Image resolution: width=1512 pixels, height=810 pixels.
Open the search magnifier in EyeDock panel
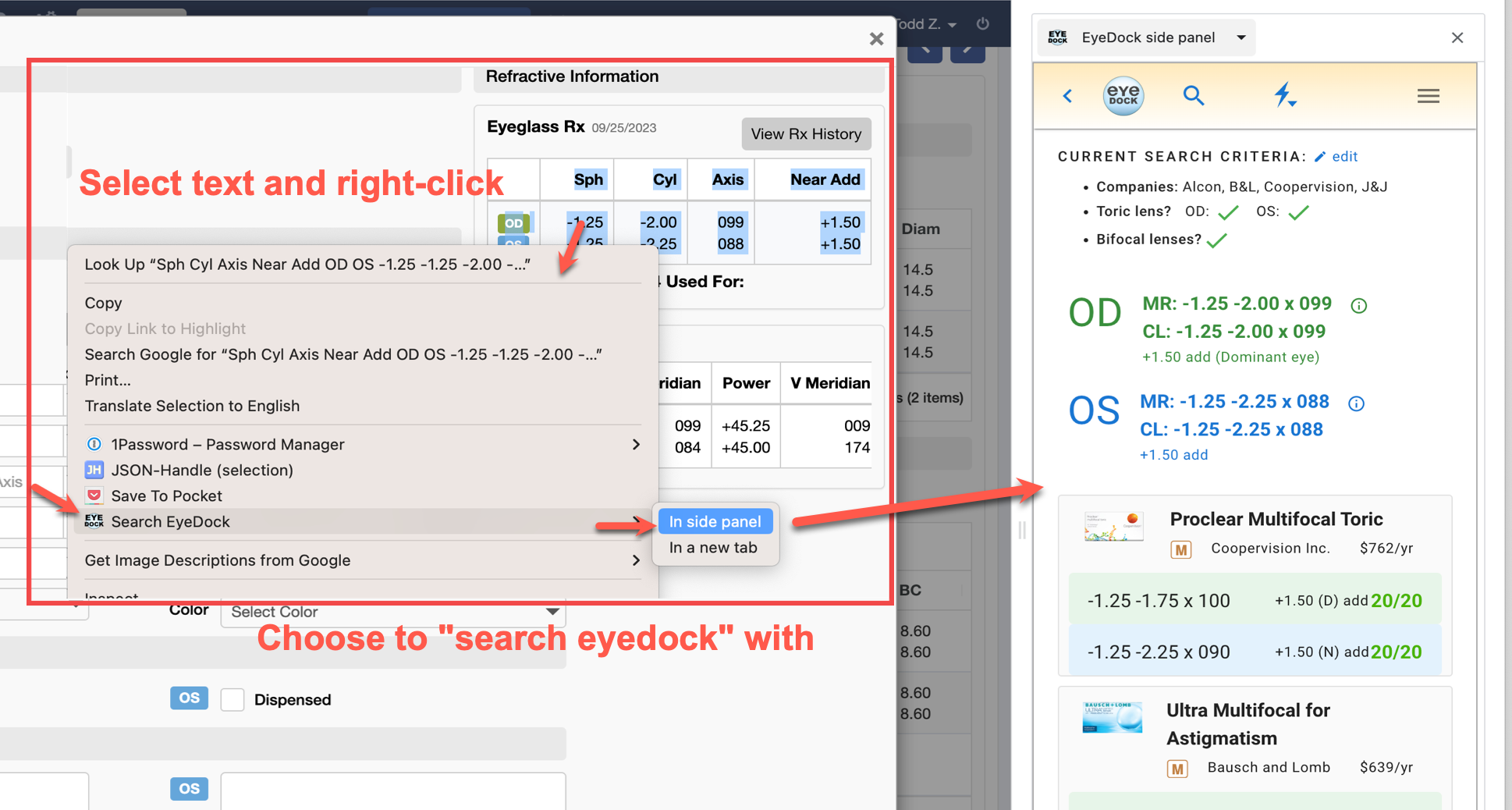1193,96
